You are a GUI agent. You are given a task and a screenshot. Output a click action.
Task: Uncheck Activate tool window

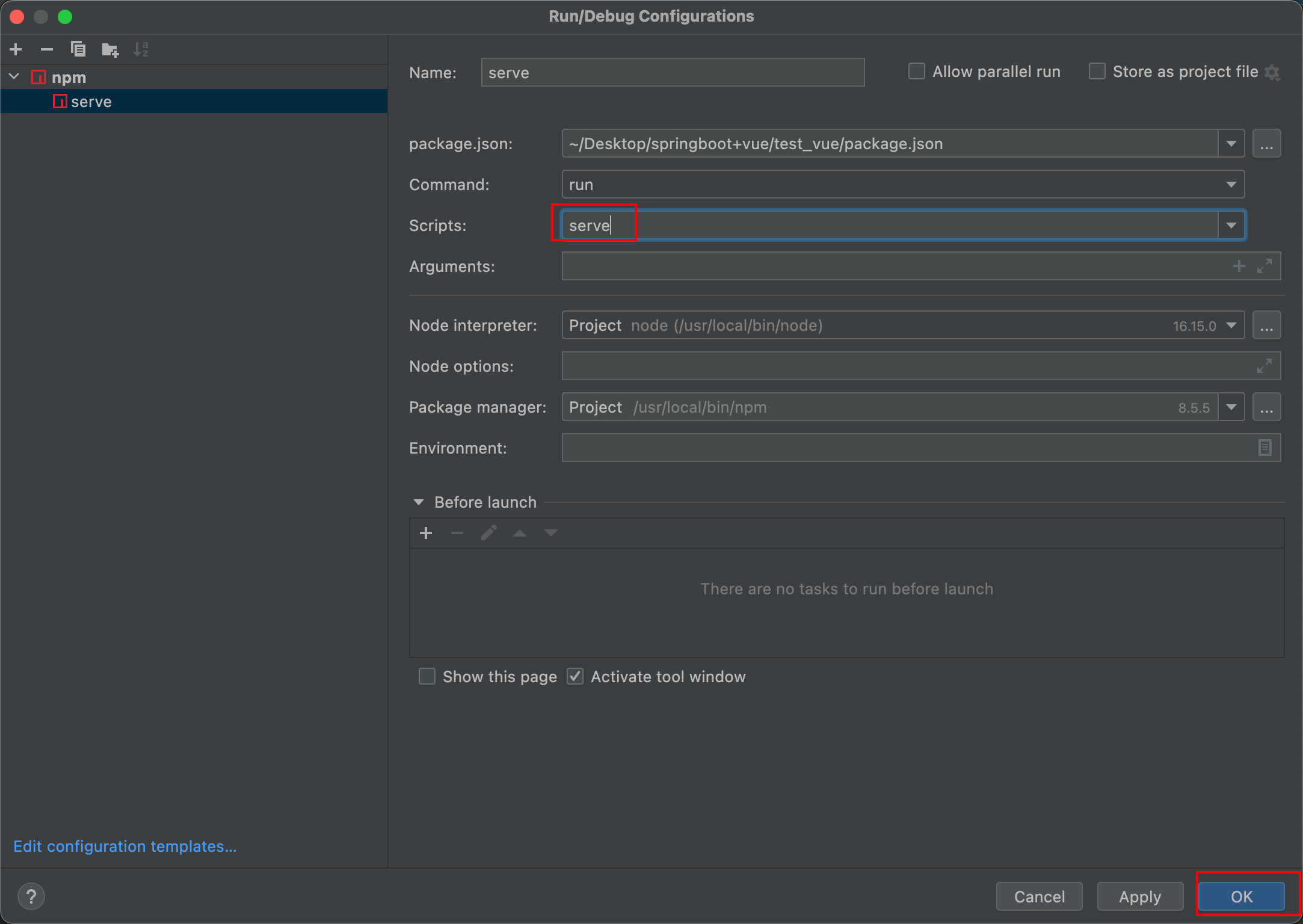[575, 677]
